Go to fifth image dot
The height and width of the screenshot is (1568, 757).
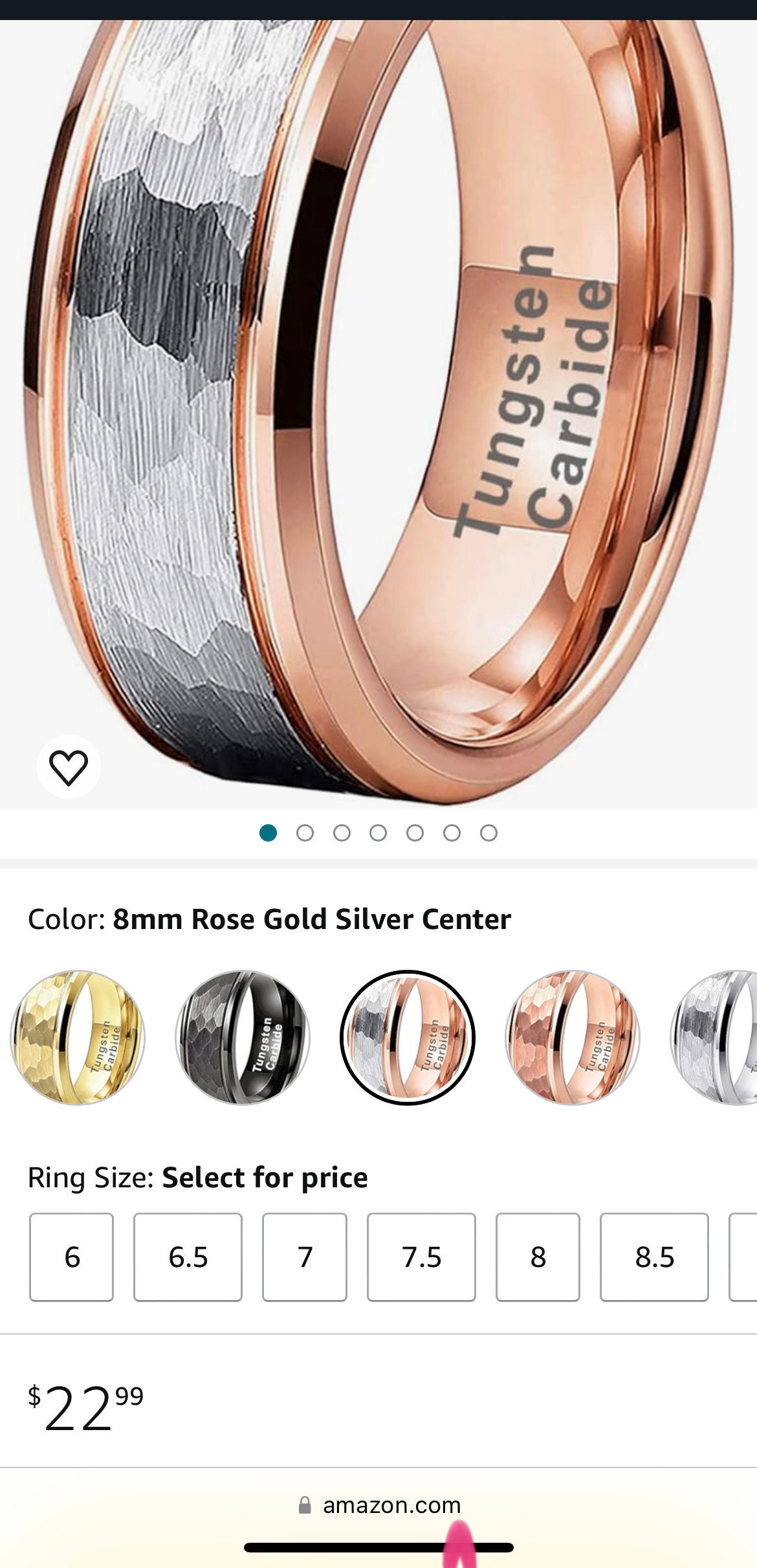pyautogui.click(x=415, y=833)
